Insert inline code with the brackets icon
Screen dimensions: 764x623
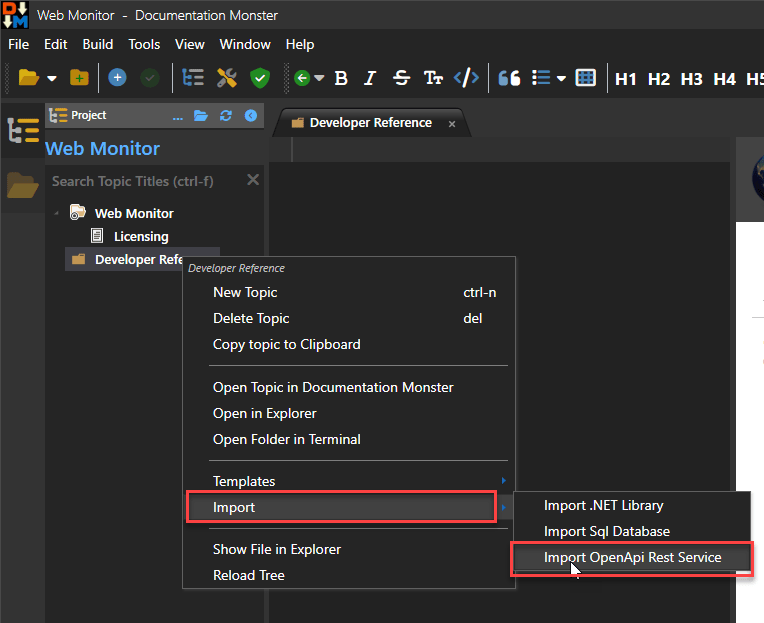coord(466,78)
